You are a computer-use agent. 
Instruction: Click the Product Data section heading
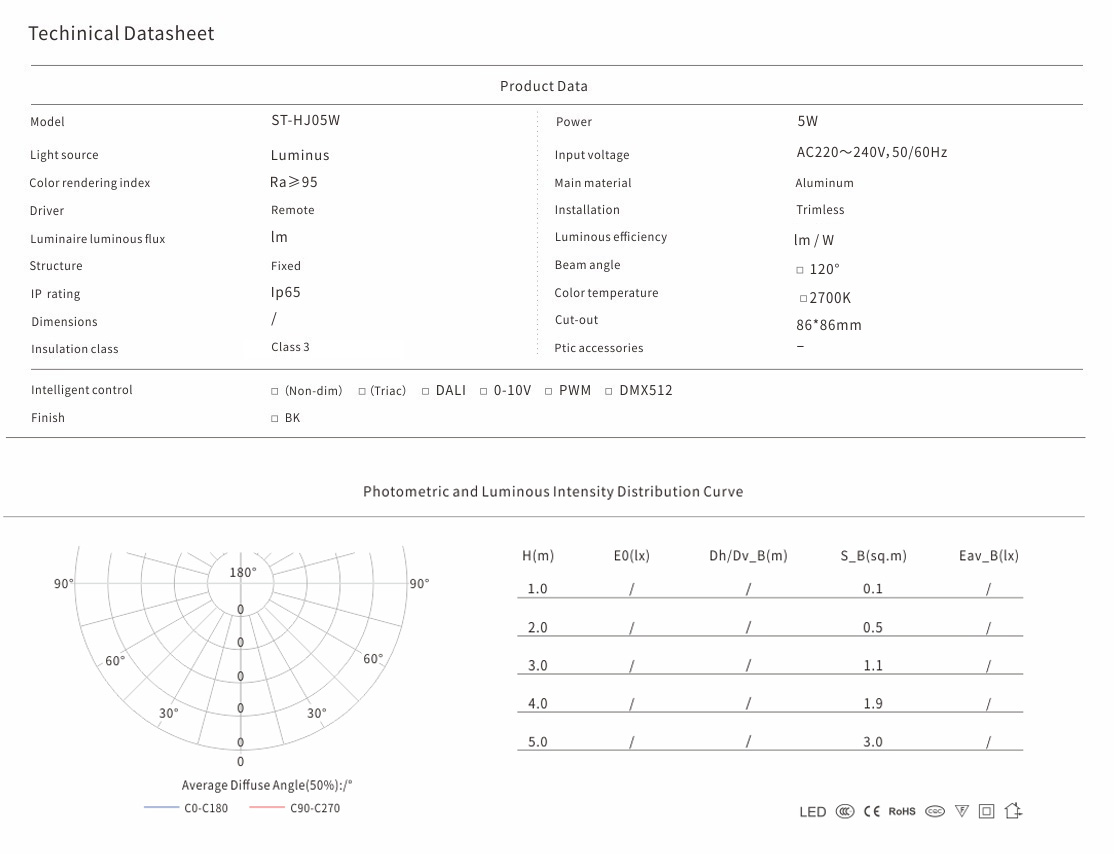pyautogui.click(x=544, y=86)
